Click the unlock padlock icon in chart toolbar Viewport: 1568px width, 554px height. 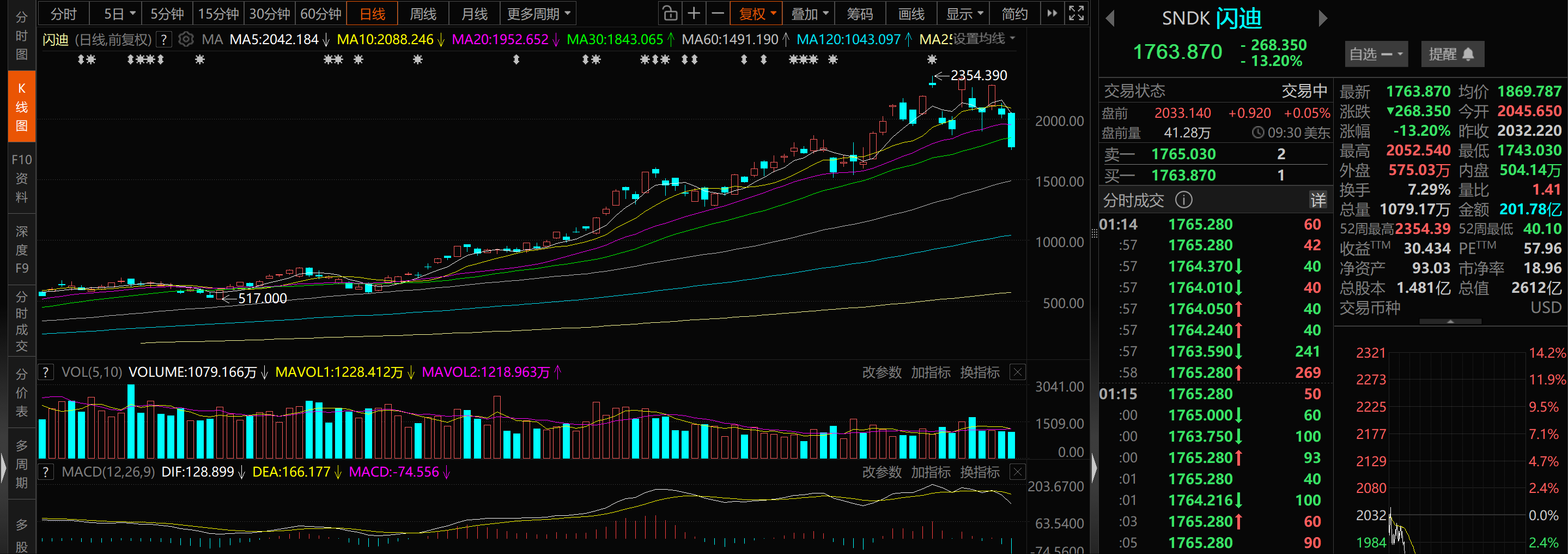pyautogui.click(x=670, y=13)
